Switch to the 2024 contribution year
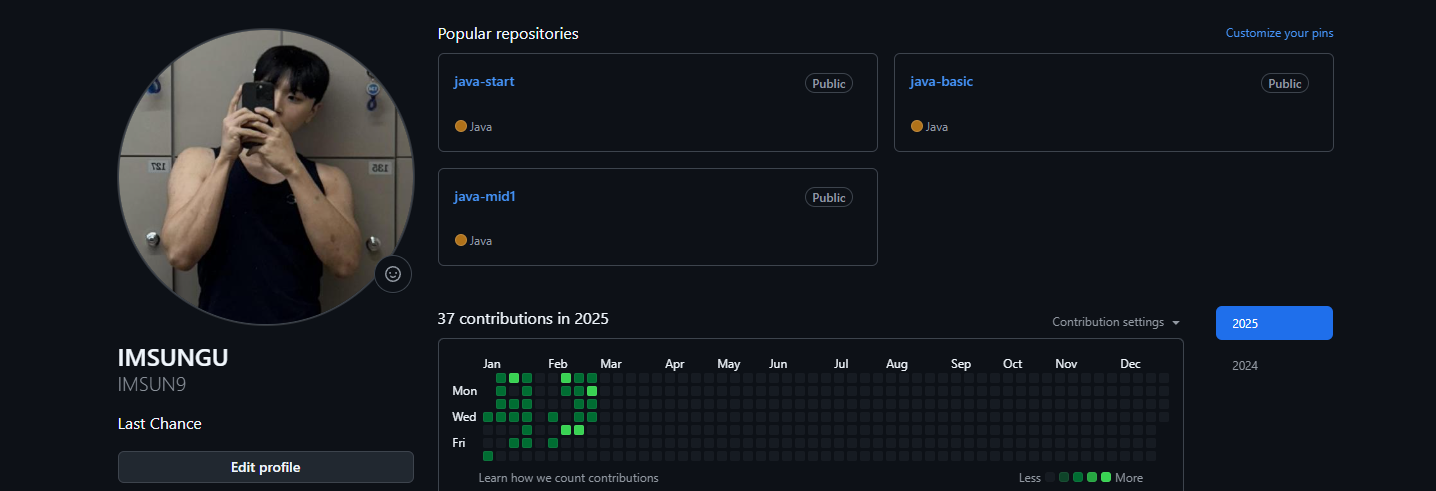 click(1245, 365)
